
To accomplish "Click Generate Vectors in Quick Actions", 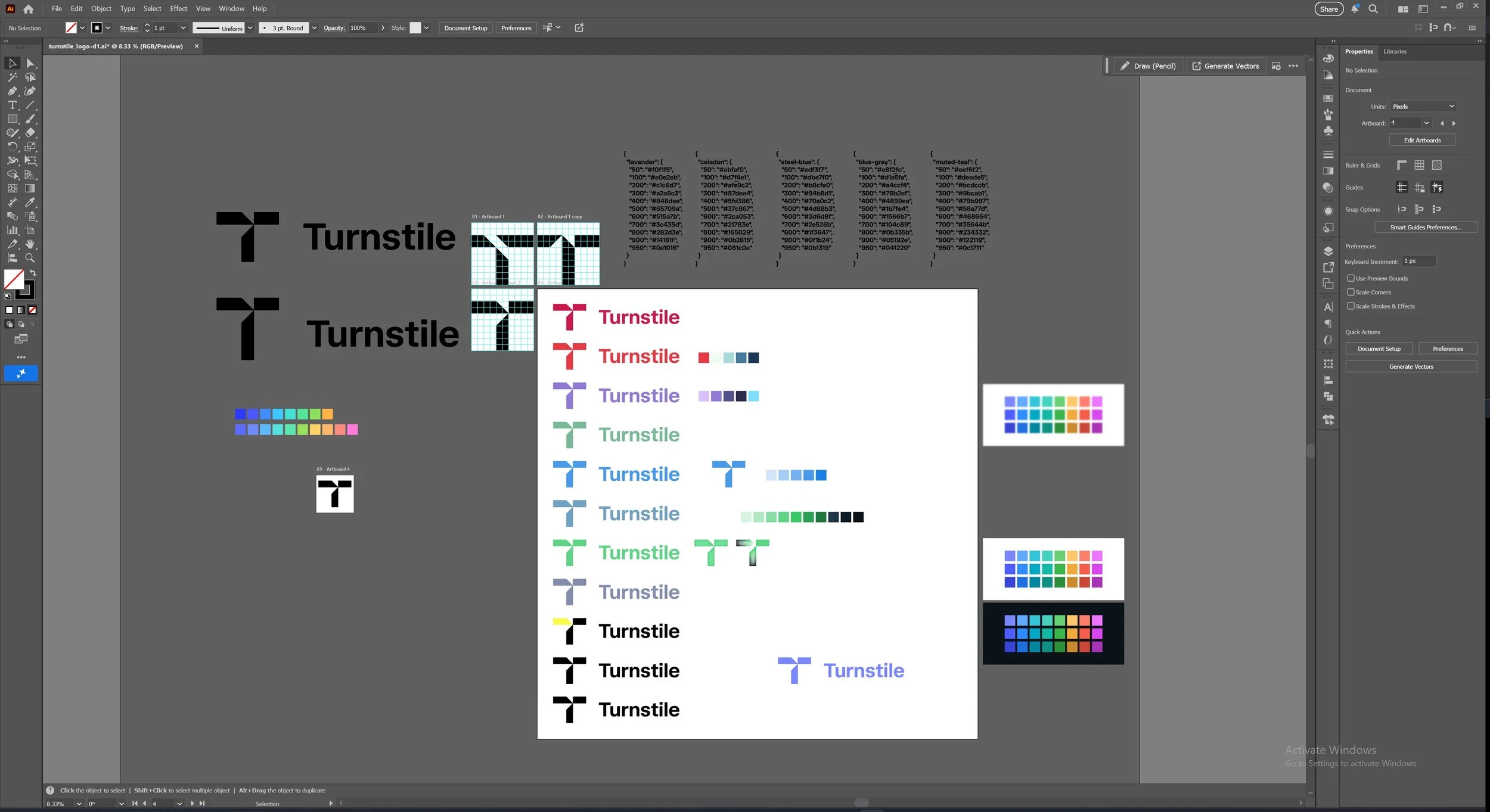I will [x=1410, y=367].
